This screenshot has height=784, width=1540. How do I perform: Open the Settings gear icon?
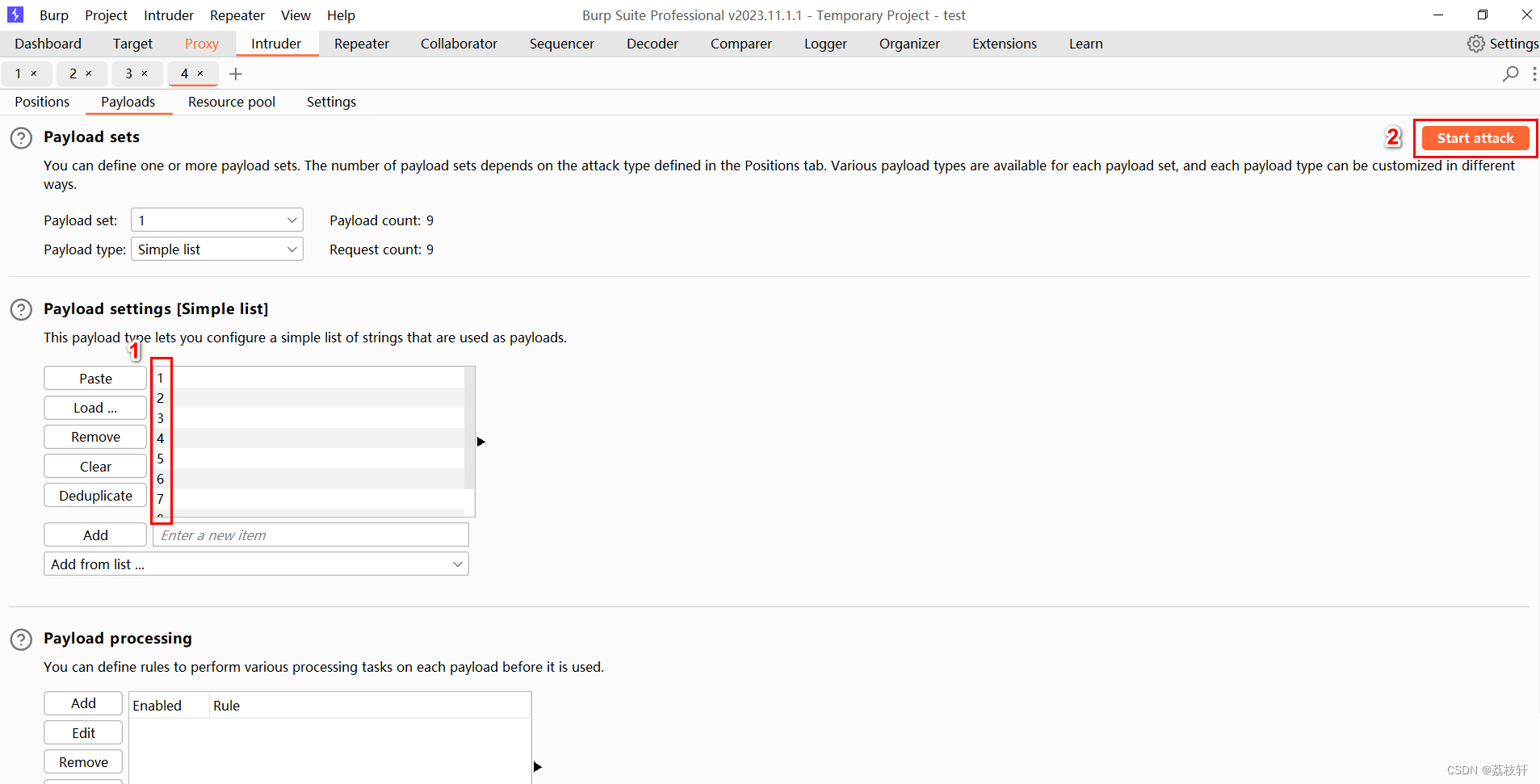coord(1475,44)
